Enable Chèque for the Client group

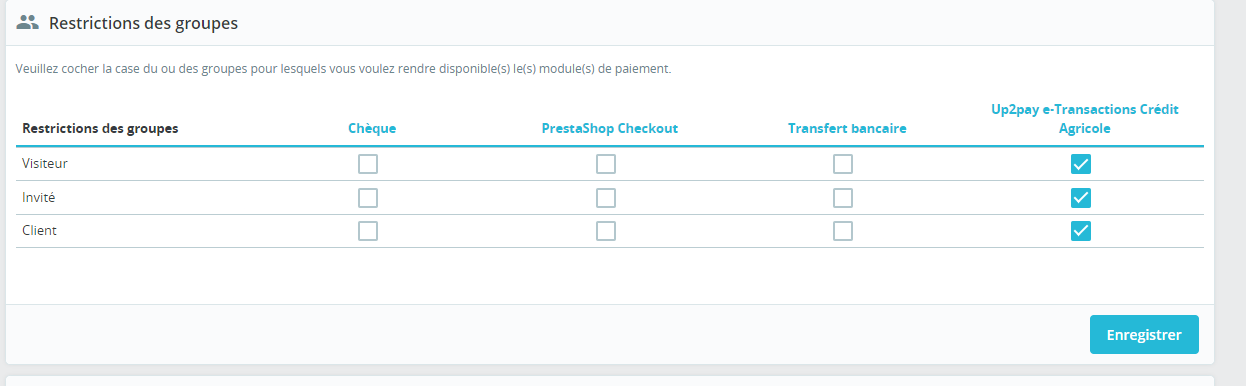[x=368, y=231]
